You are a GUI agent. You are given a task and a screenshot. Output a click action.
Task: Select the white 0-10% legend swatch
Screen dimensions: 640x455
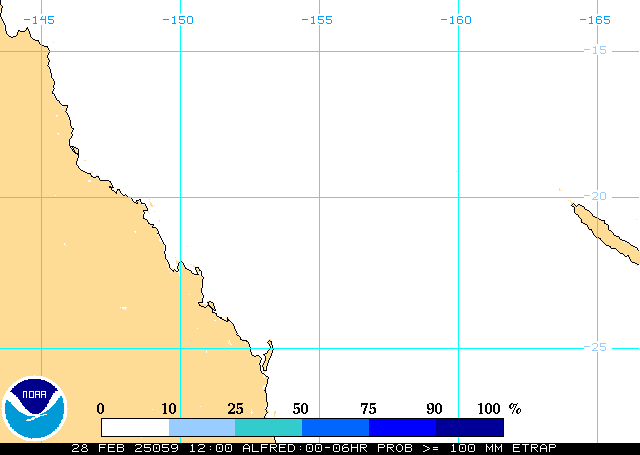[135, 428]
